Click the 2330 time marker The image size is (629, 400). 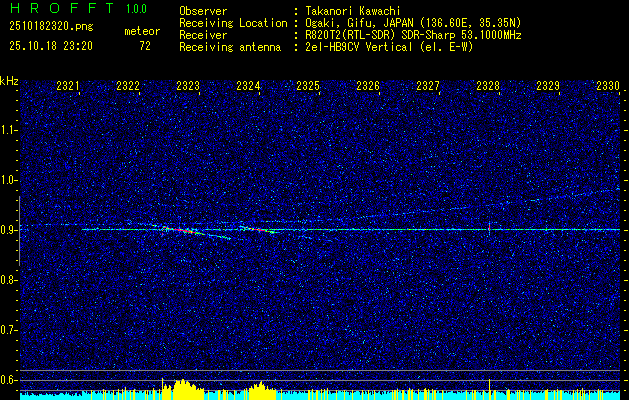pos(608,86)
